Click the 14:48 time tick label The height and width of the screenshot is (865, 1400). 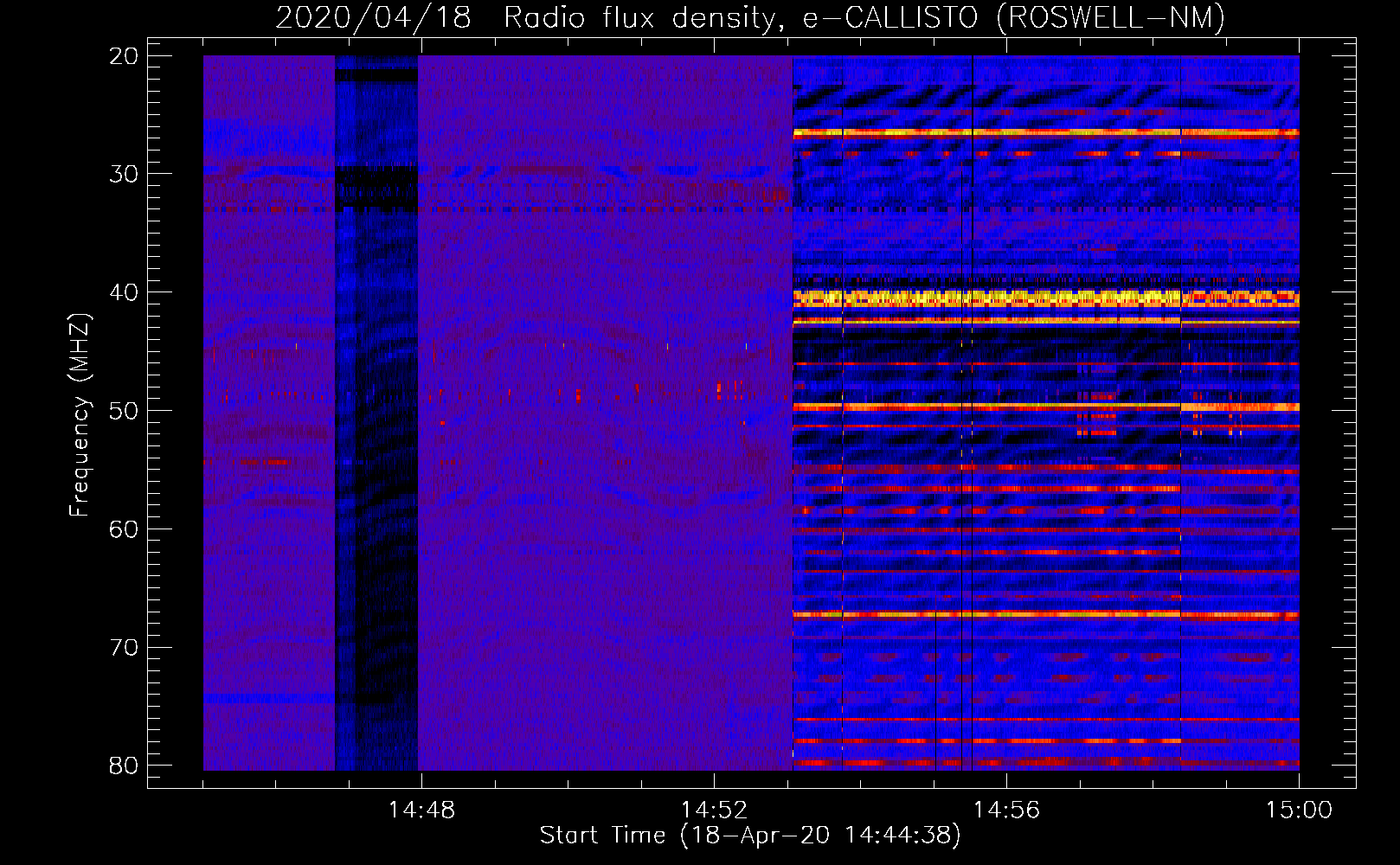tap(421, 811)
